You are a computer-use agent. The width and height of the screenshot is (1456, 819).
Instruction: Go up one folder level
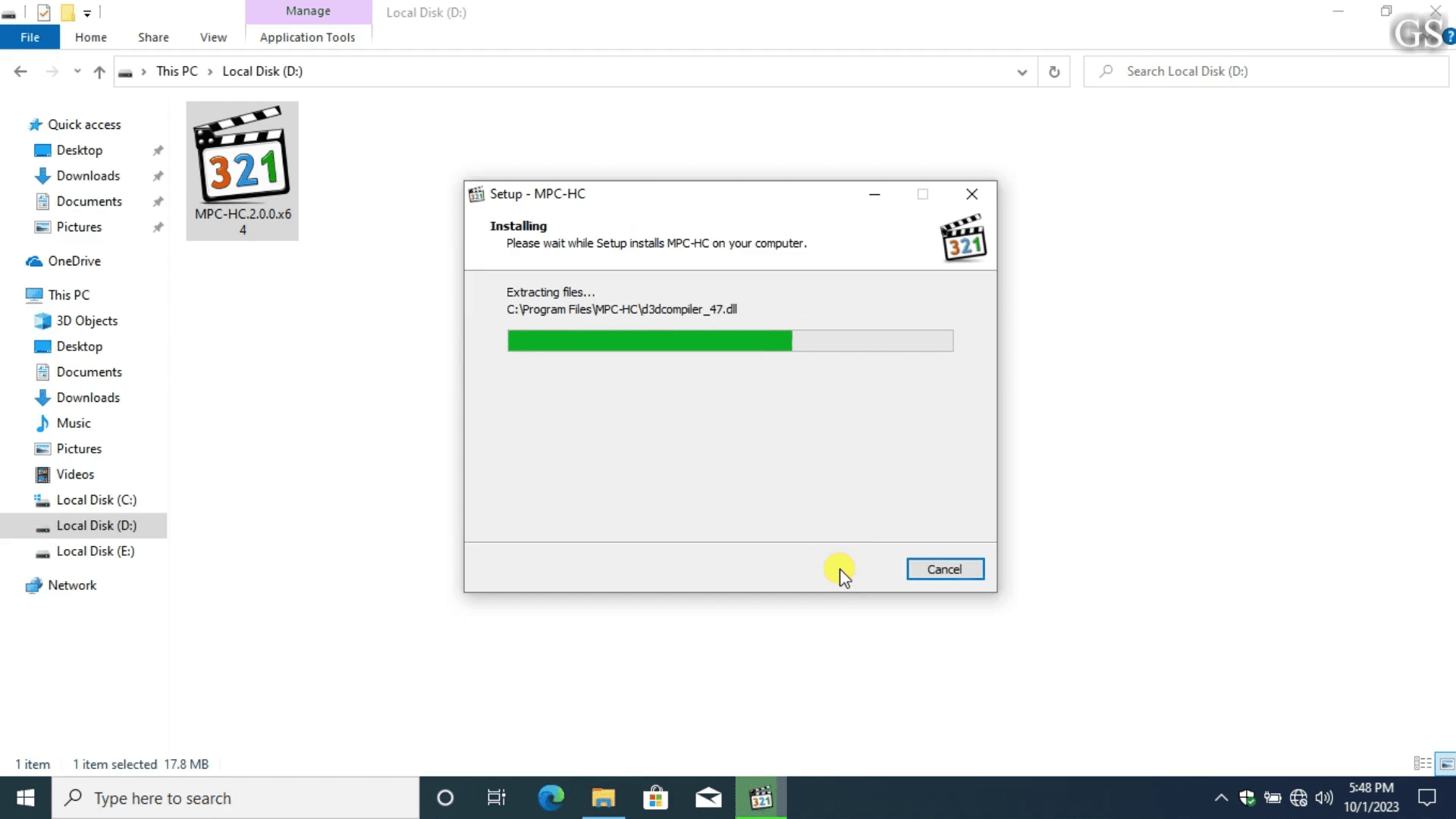click(x=99, y=71)
